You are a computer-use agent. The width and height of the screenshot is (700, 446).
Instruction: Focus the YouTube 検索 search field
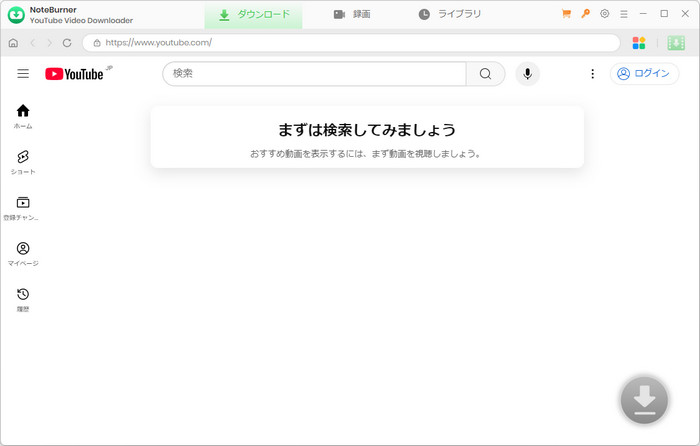coord(314,74)
